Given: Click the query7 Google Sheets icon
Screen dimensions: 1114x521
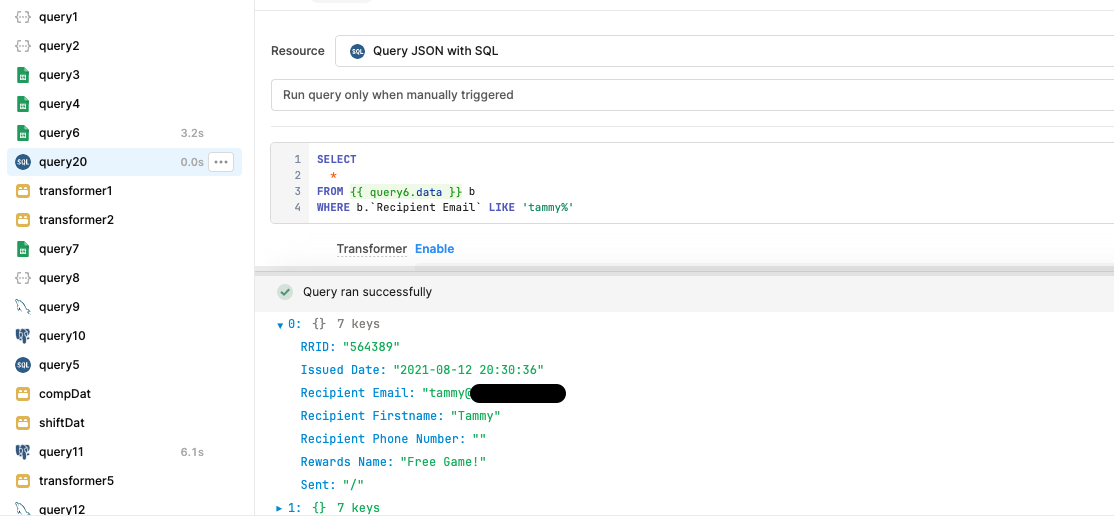Looking at the screenshot, I should click(23, 249).
